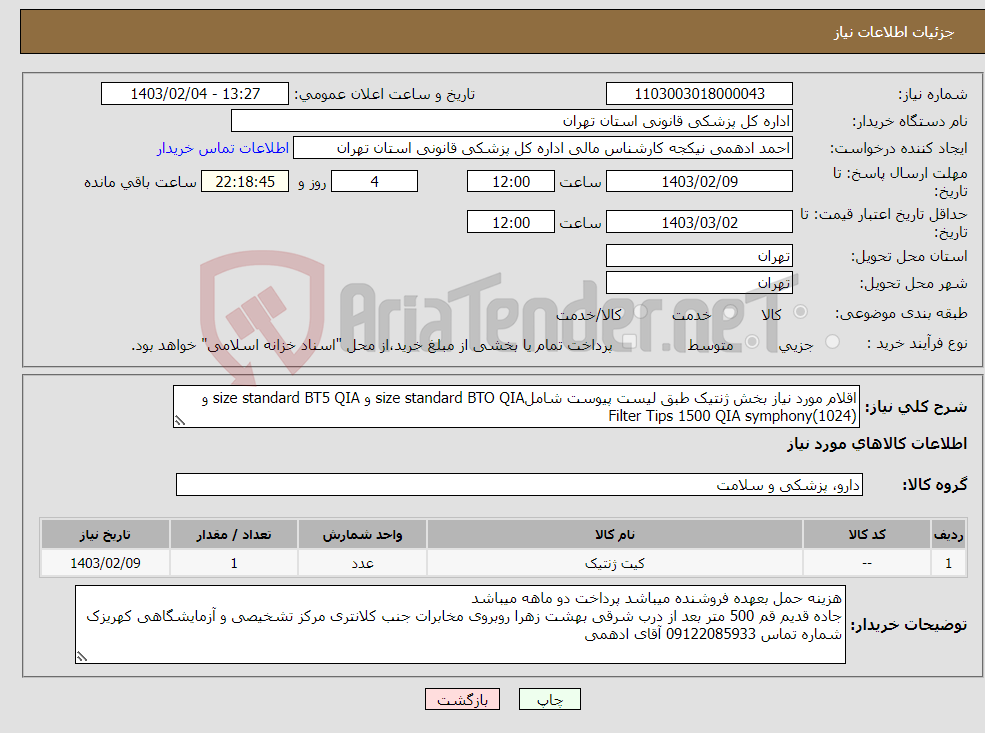Select the متوسط purchase type radio
Image resolution: width=985 pixels, height=733 pixels.
(x=752, y=342)
